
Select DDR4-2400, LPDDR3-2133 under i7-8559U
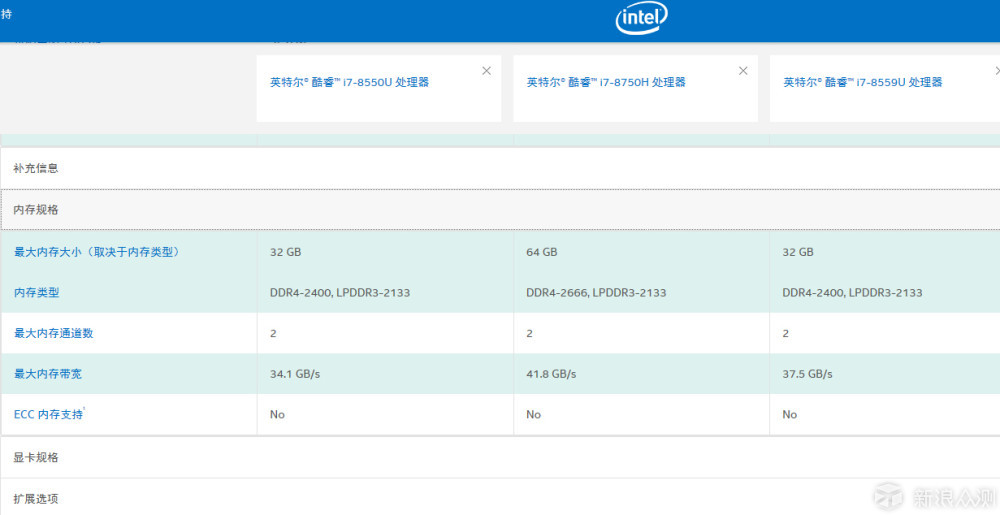tap(853, 293)
